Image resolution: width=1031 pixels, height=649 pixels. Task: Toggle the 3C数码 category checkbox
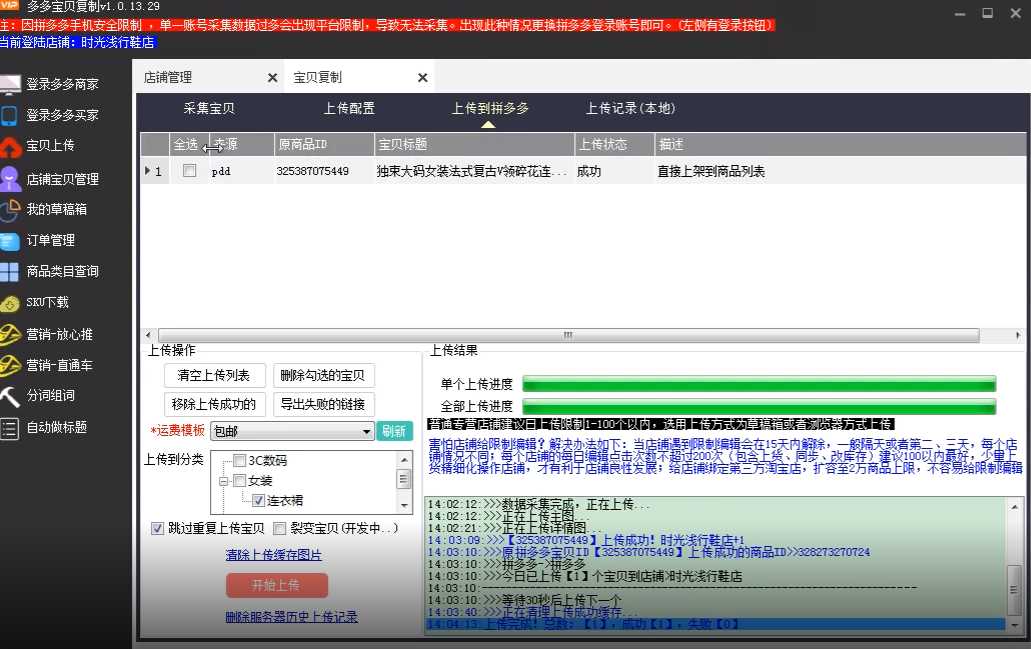click(240, 460)
